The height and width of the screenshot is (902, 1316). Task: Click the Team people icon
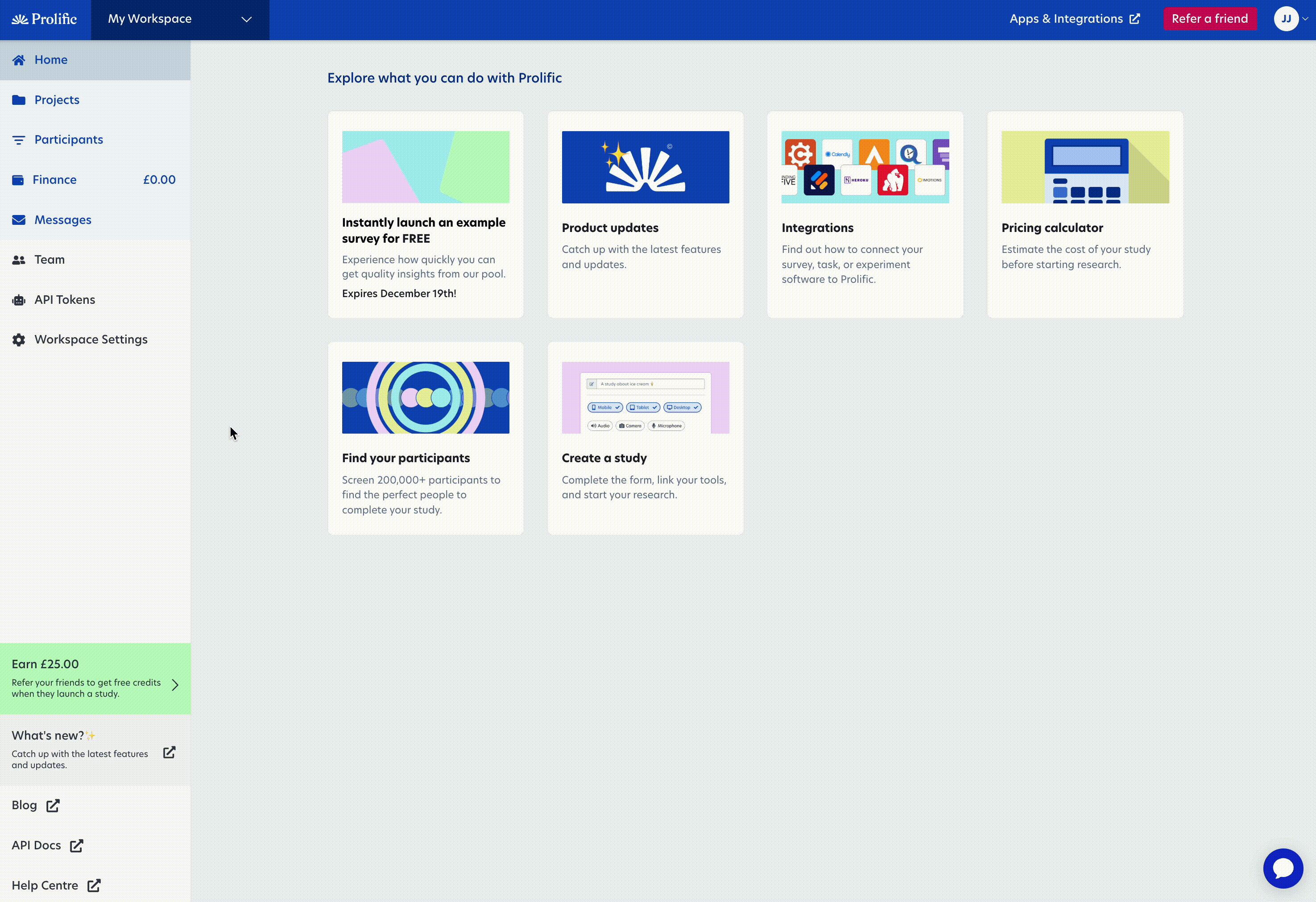point(19,260)
